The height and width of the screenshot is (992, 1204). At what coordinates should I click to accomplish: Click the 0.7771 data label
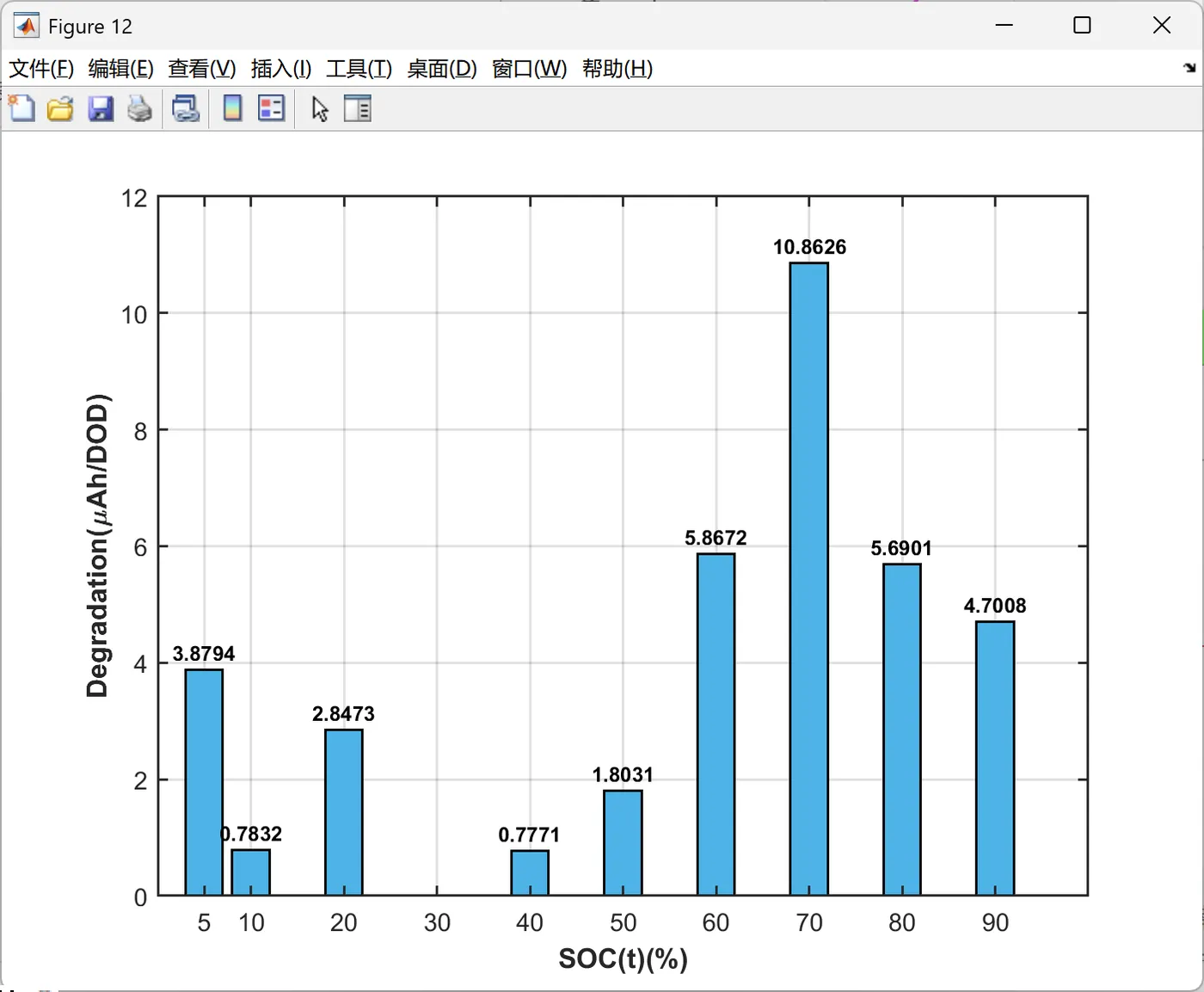tap(529, 835)
